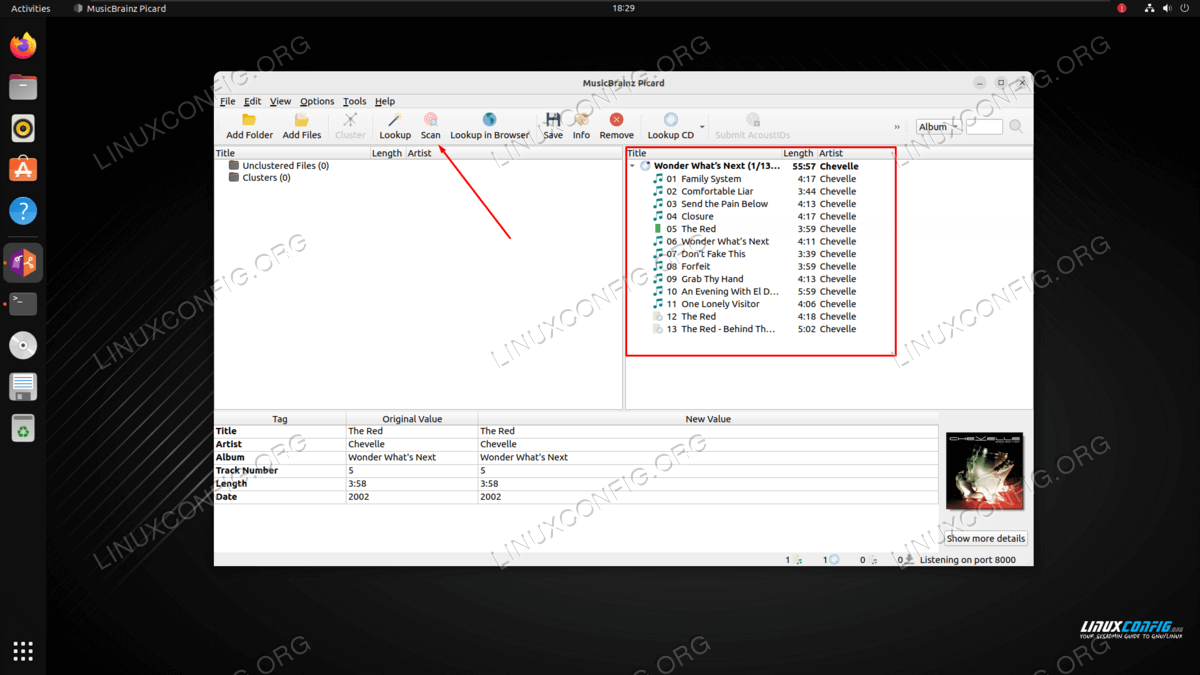Click the Info toolbar icon
The image size is (1200, 675).
tap(581, 120)
